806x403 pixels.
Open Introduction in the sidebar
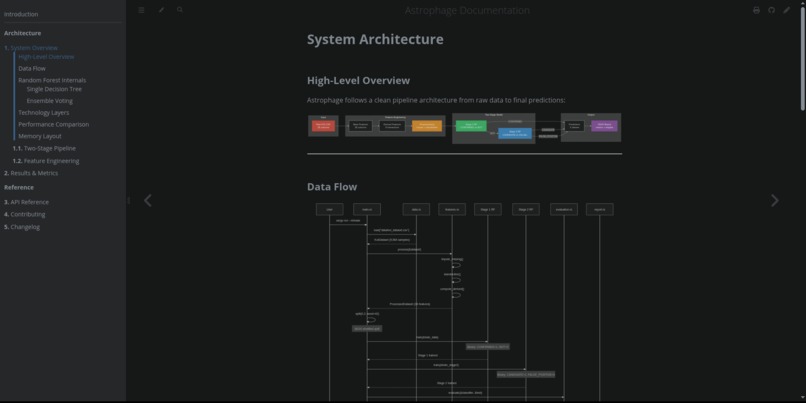click(x=21, y=14)
